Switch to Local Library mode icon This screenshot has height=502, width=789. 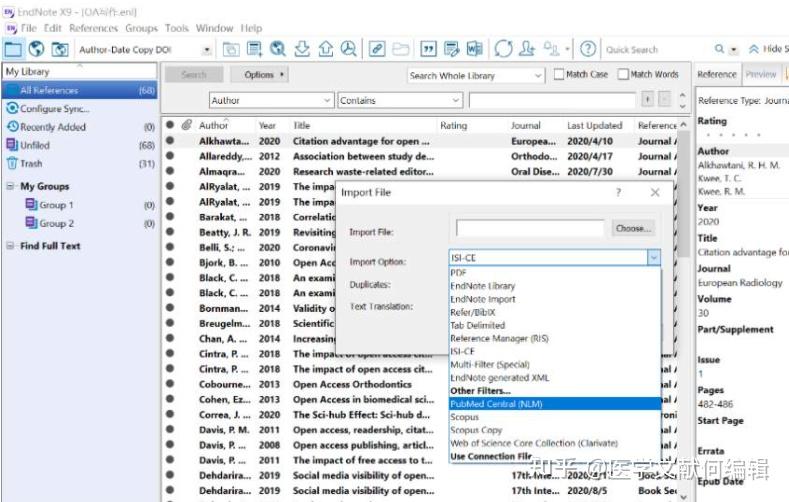click(x=13, y=49)
